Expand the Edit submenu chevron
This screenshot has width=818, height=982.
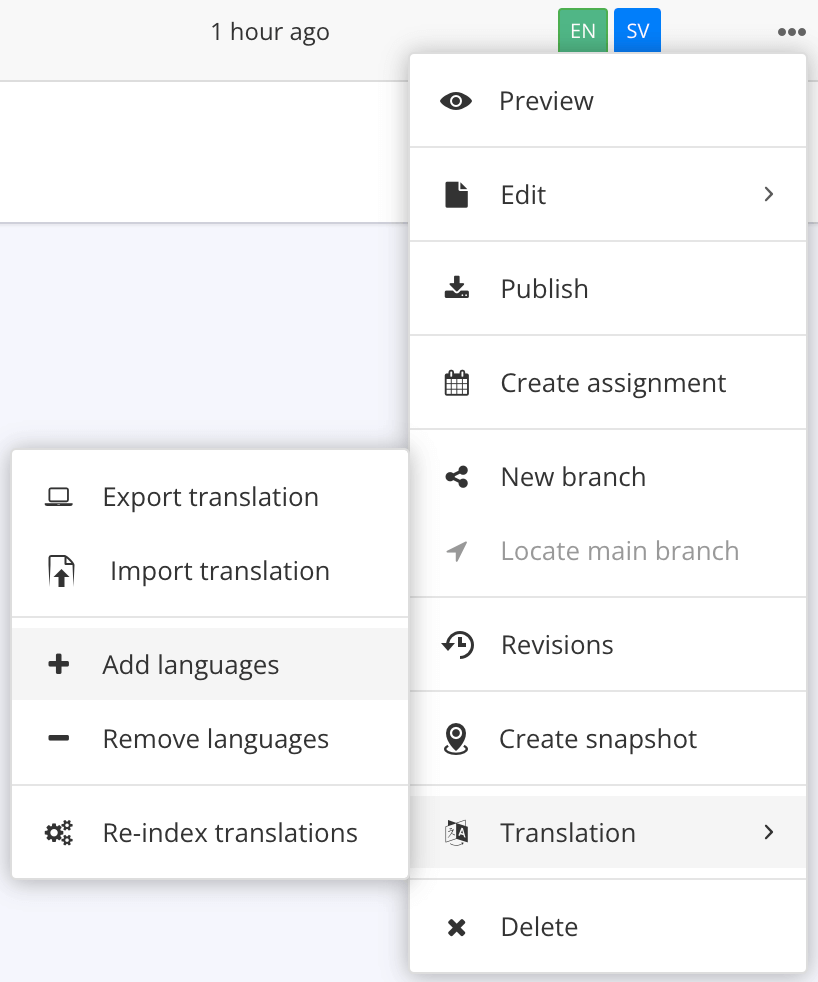point(768,194)
